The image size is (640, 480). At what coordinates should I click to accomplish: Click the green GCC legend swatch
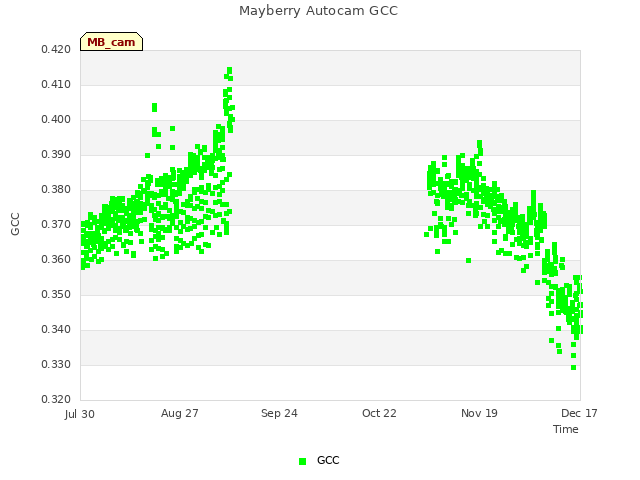coord(302,461)
